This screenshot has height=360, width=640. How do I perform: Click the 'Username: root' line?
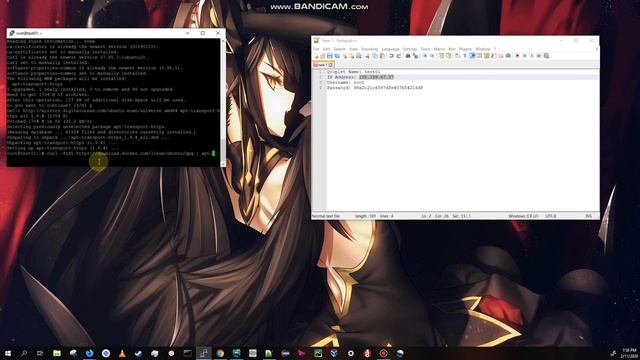pyautogui.click(x=345, y=82)
